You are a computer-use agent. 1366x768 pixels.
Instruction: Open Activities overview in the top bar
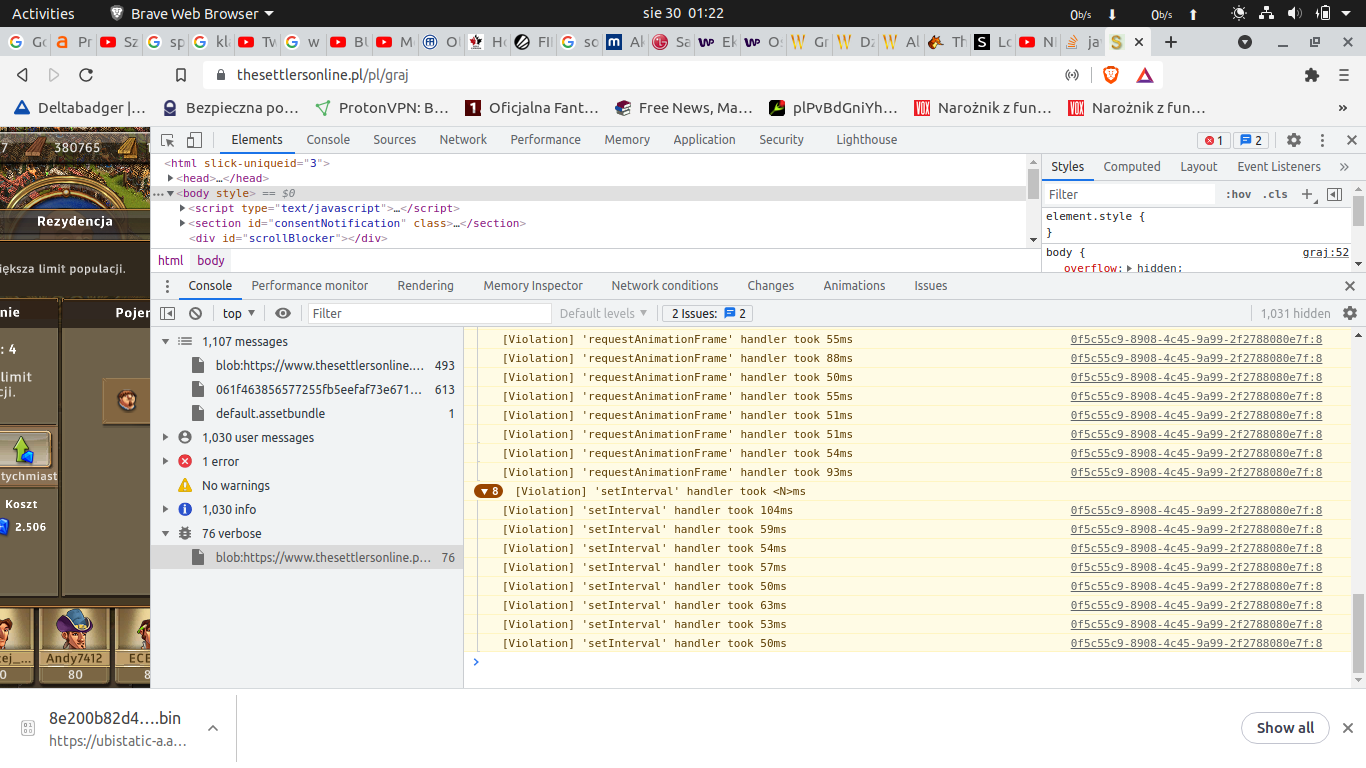point(43,14)
